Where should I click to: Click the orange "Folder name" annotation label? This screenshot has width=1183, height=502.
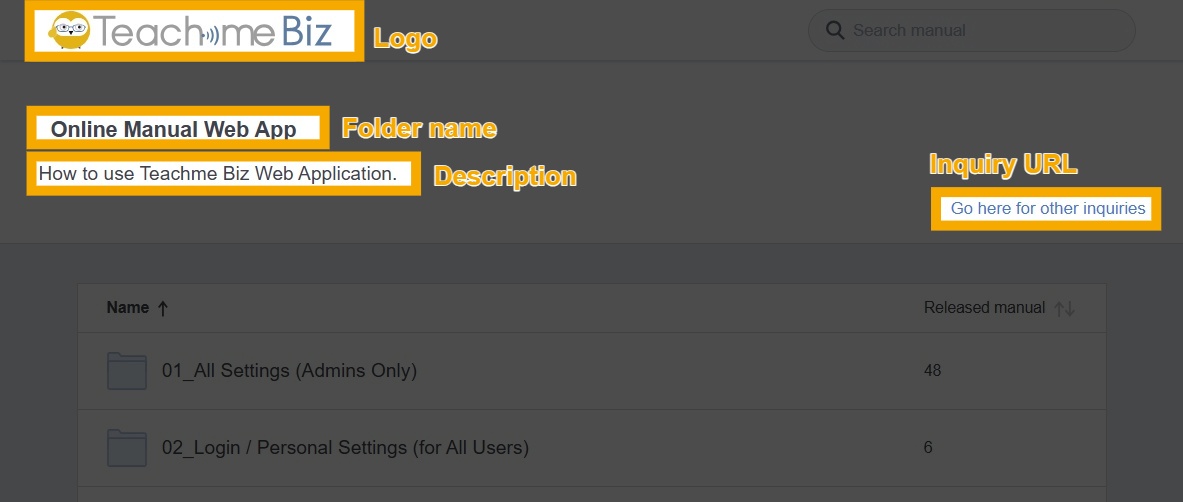tap(419, 128)
